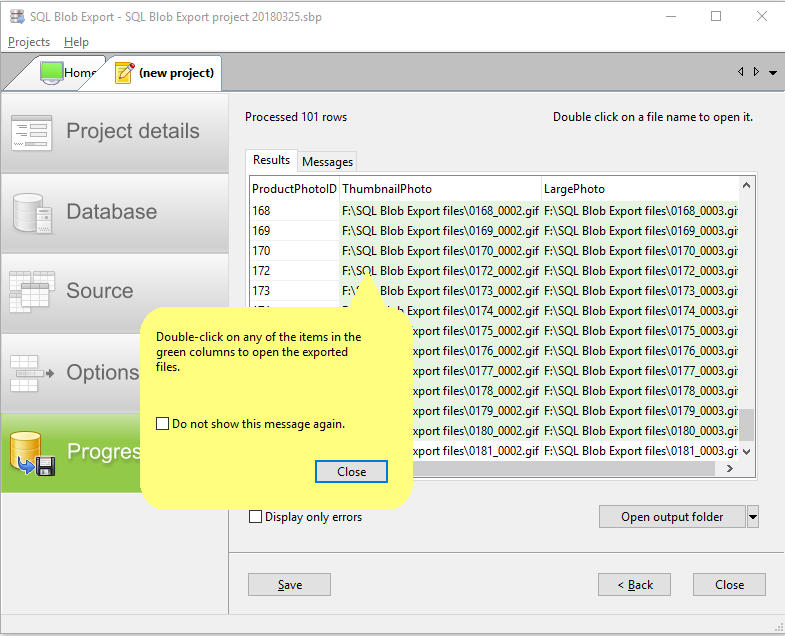Select large photo file 0176_0003
Image resolution: width=785 pixels, height=636 pixels.
[640, 351]
